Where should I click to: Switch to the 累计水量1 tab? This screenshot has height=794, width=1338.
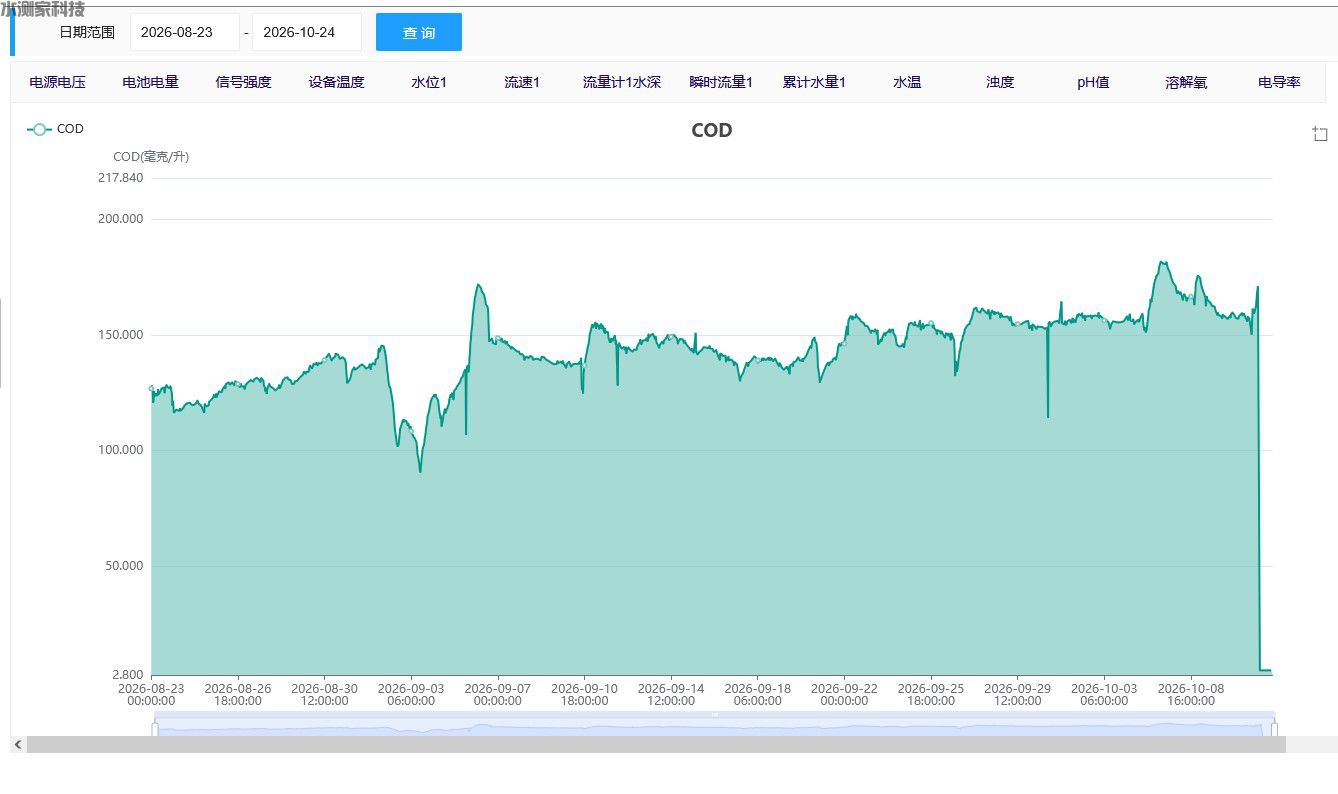pos(814,82)
